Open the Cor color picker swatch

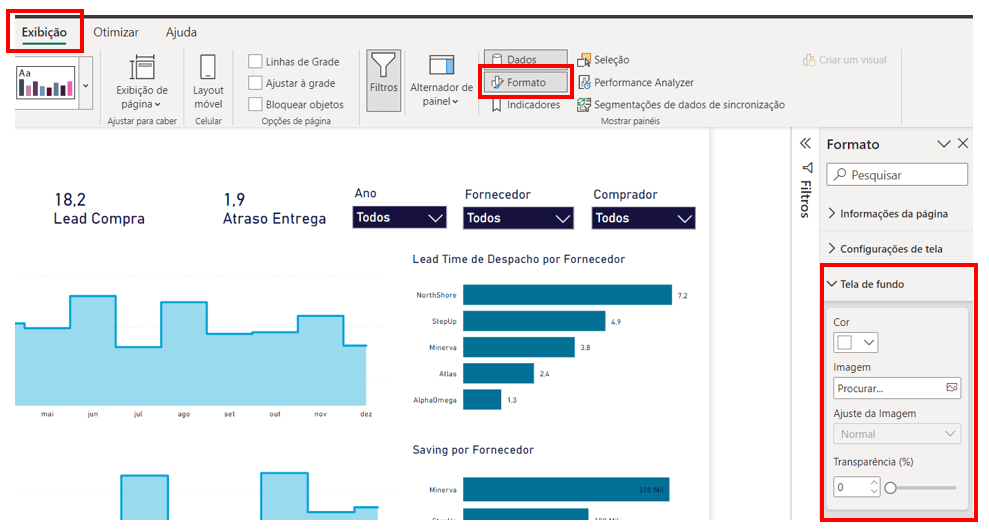tap(856, 343)
